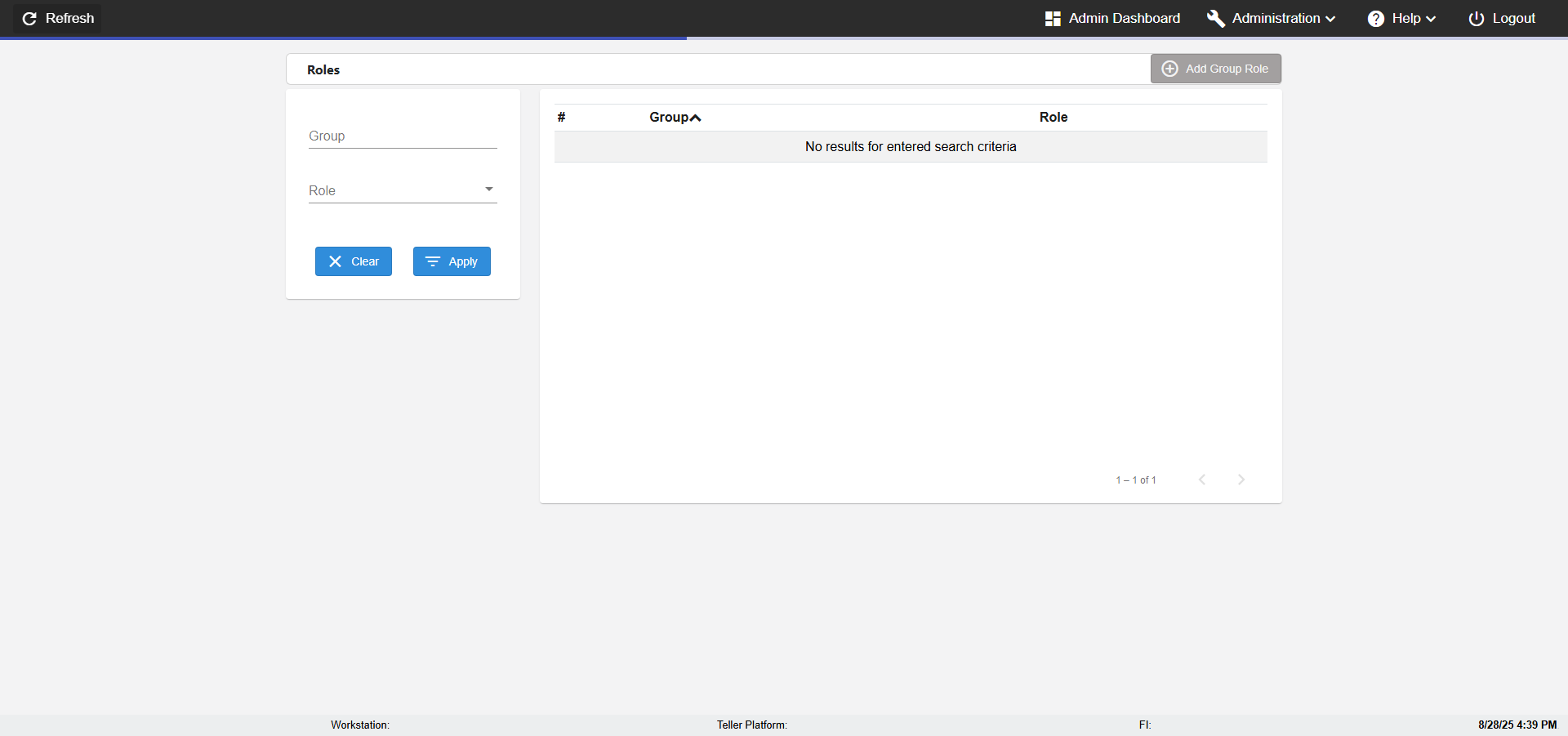Clear the filter criteria
This screenshot has width=1568, height=736.
(354, 261)
